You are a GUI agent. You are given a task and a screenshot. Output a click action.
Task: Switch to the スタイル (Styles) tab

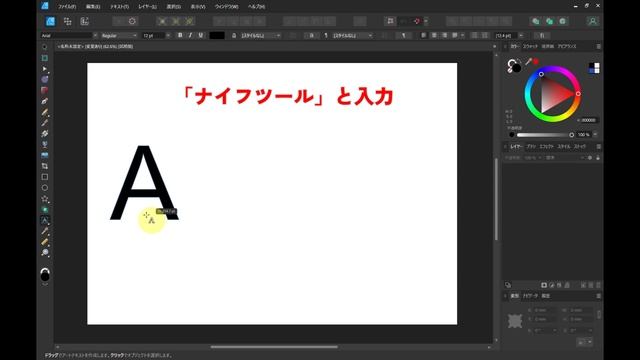click(x=564, y=147)
